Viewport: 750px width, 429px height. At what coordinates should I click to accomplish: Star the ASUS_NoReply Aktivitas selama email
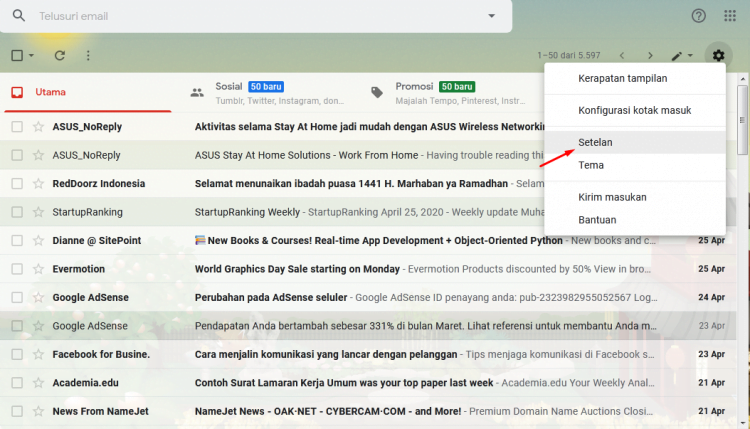pyautogui.click(x=38, y=127)
